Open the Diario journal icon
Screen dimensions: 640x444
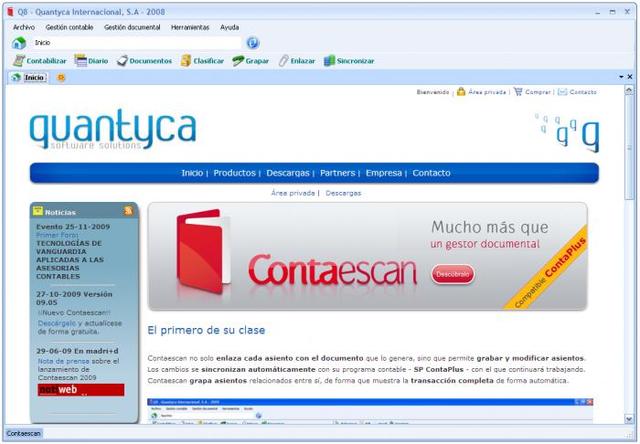click(x=80, y=61)
